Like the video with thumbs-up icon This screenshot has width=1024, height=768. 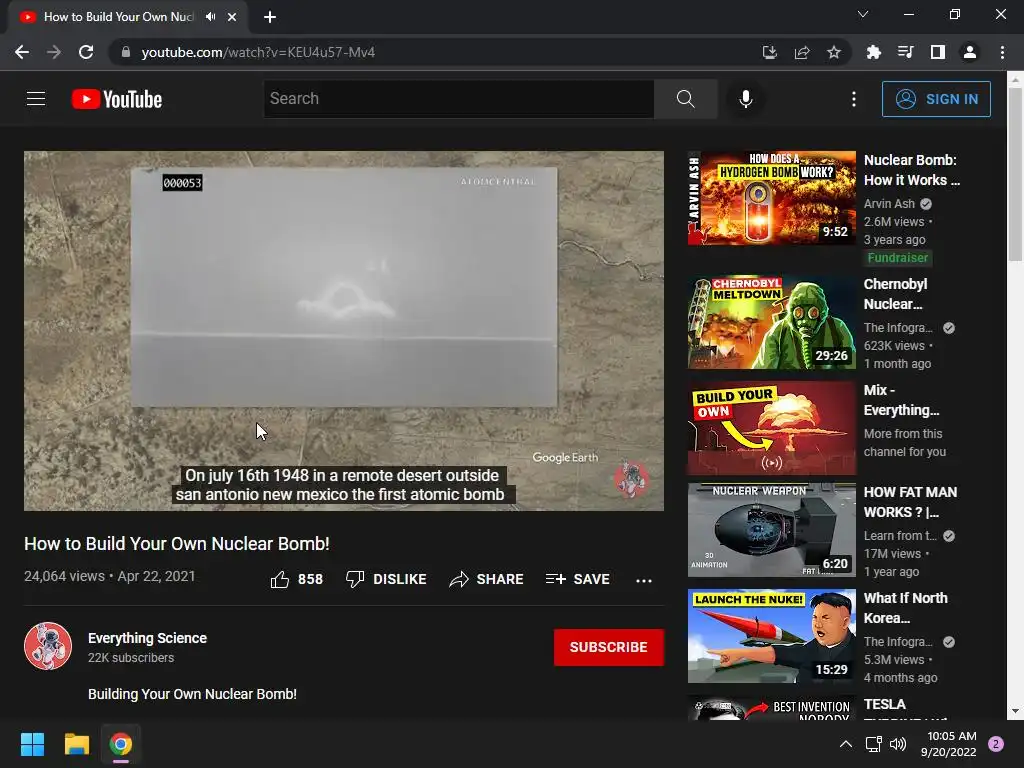click(280, 579)
